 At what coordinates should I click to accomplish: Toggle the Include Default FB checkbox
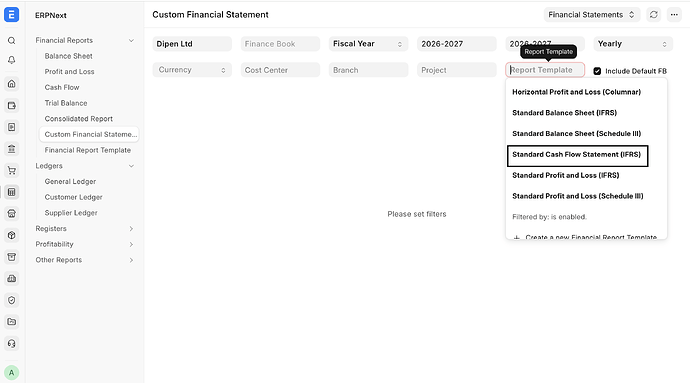(597, 71)
